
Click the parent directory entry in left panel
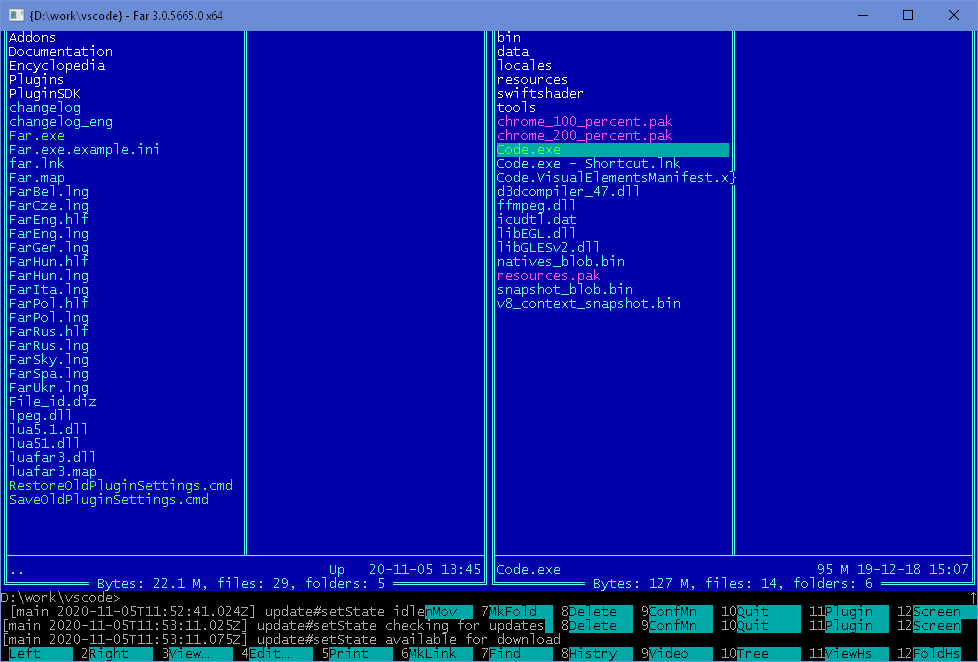click(16, 569)
